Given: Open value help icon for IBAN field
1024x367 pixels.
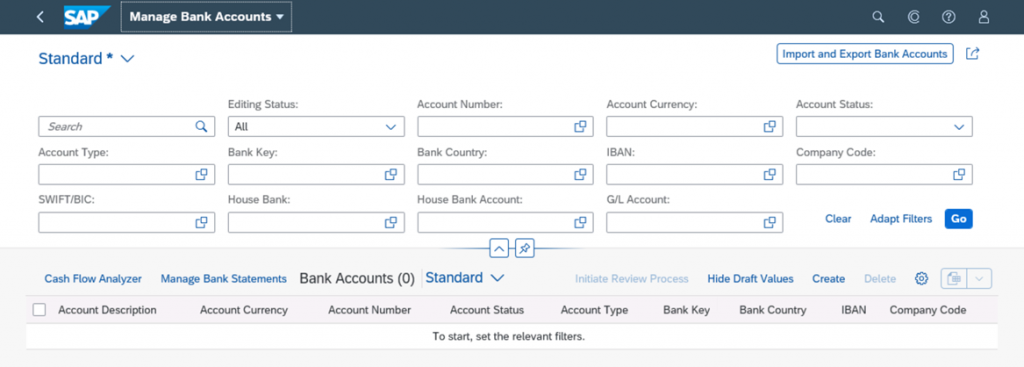Looking at the screenshot, I should pyautogui.click(x=769, y=174).
